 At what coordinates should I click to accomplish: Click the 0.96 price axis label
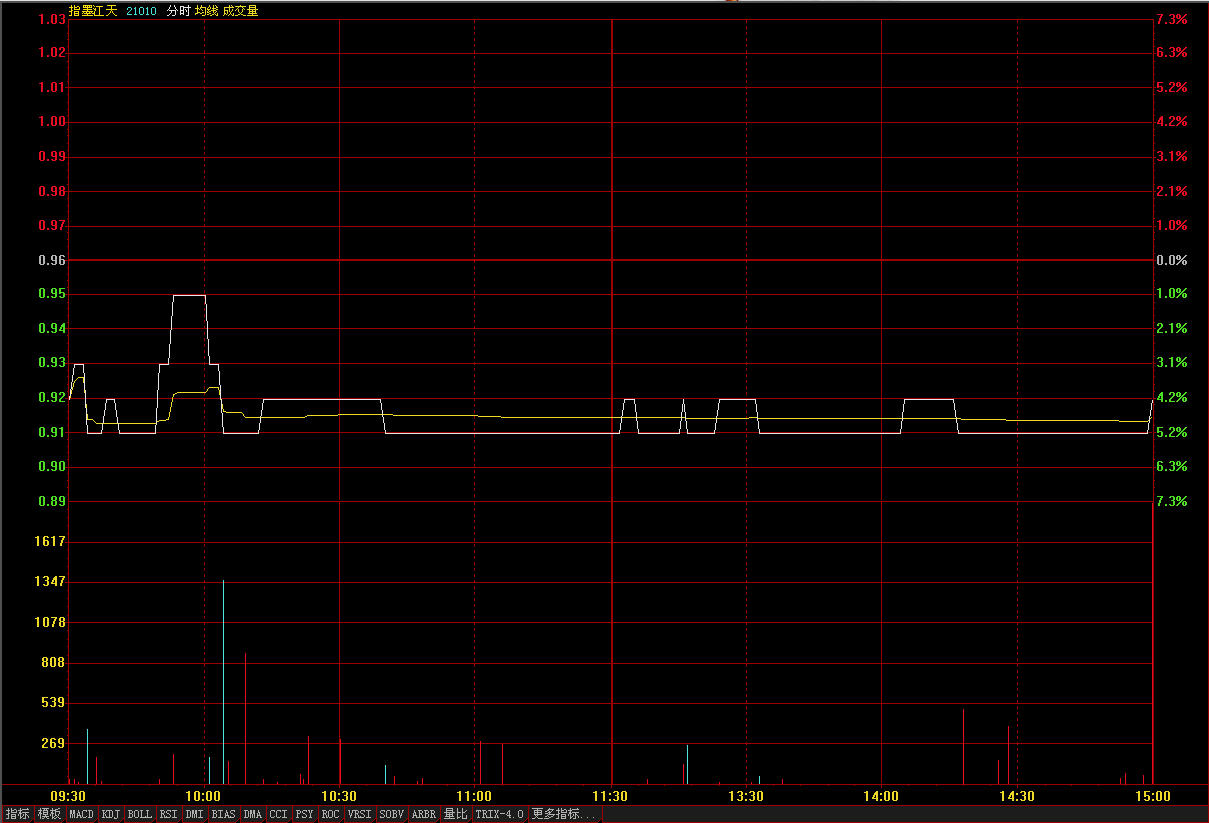52,260
